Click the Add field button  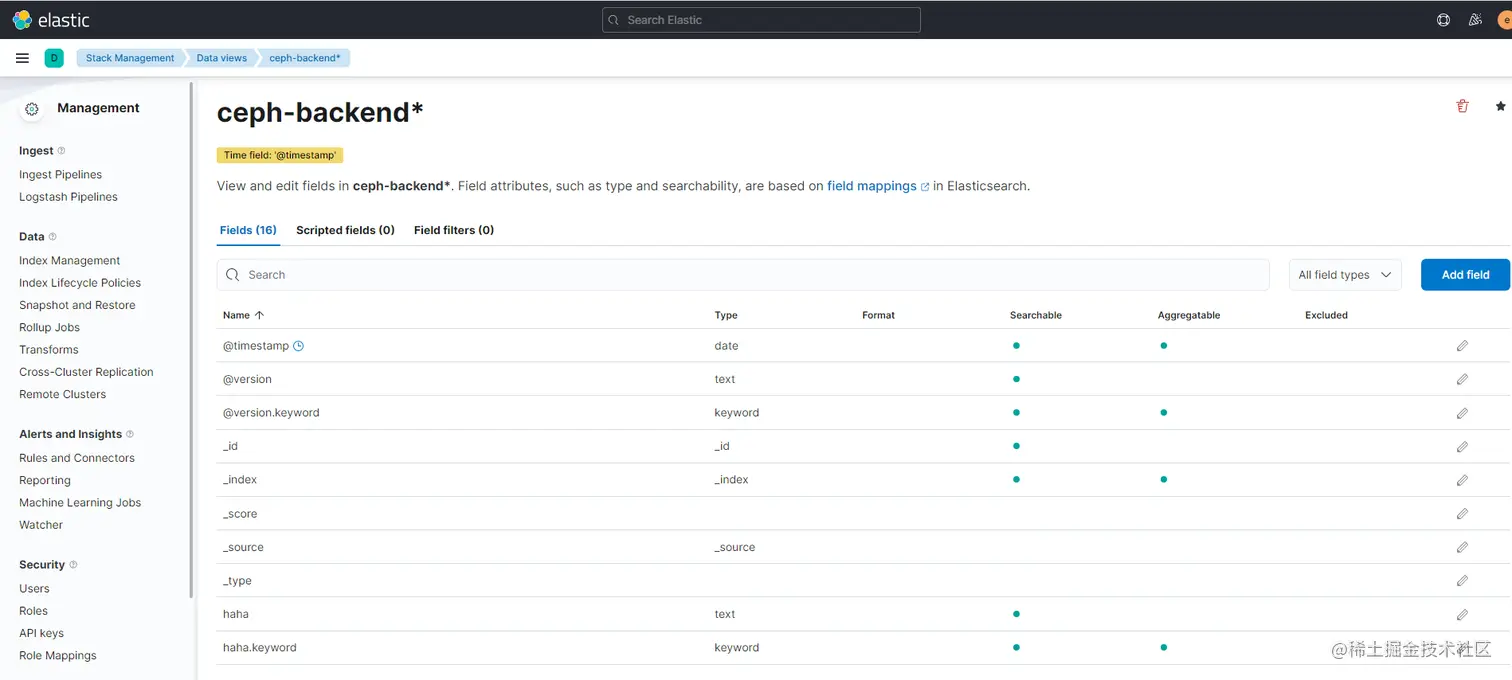(x=1465, y=275)
